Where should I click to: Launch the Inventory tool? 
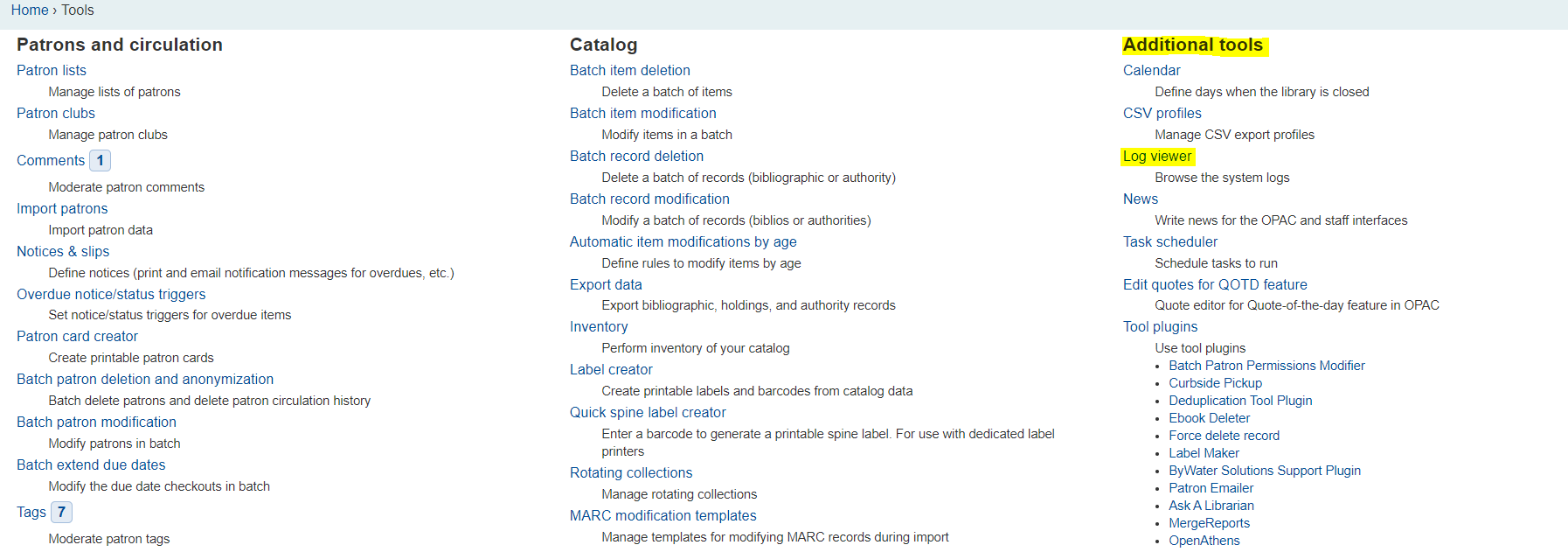point(599,326)
